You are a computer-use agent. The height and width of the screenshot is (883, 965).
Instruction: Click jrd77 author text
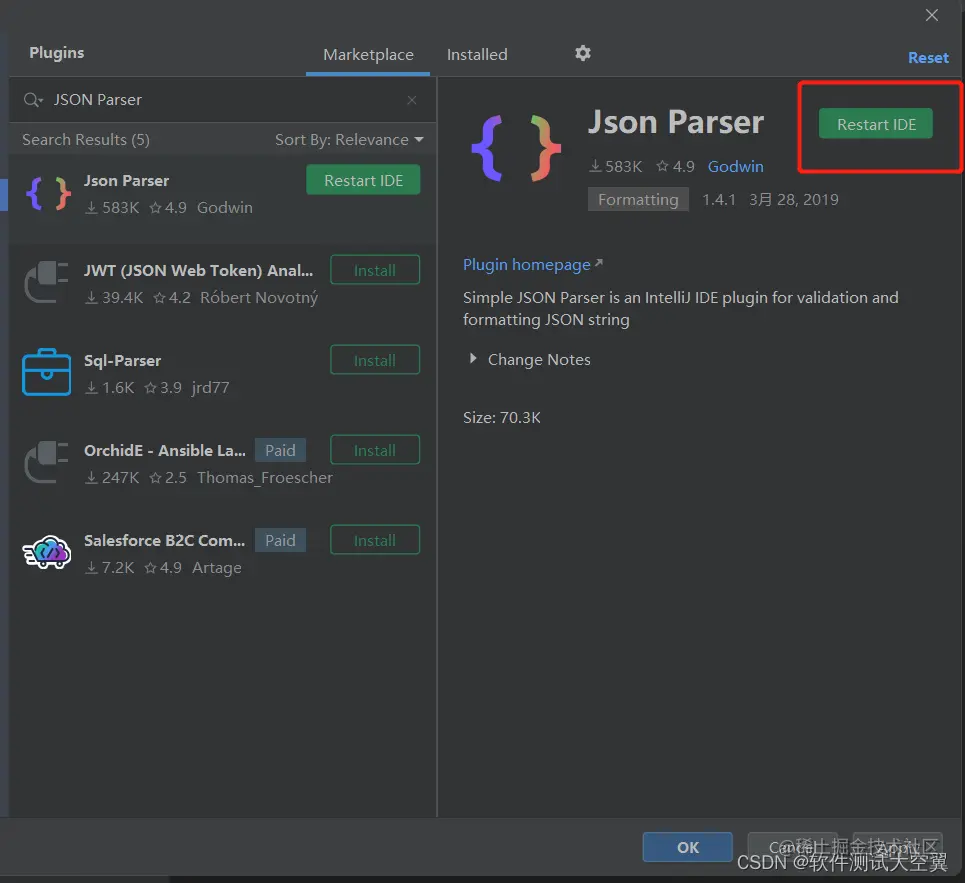click(210, 388)
